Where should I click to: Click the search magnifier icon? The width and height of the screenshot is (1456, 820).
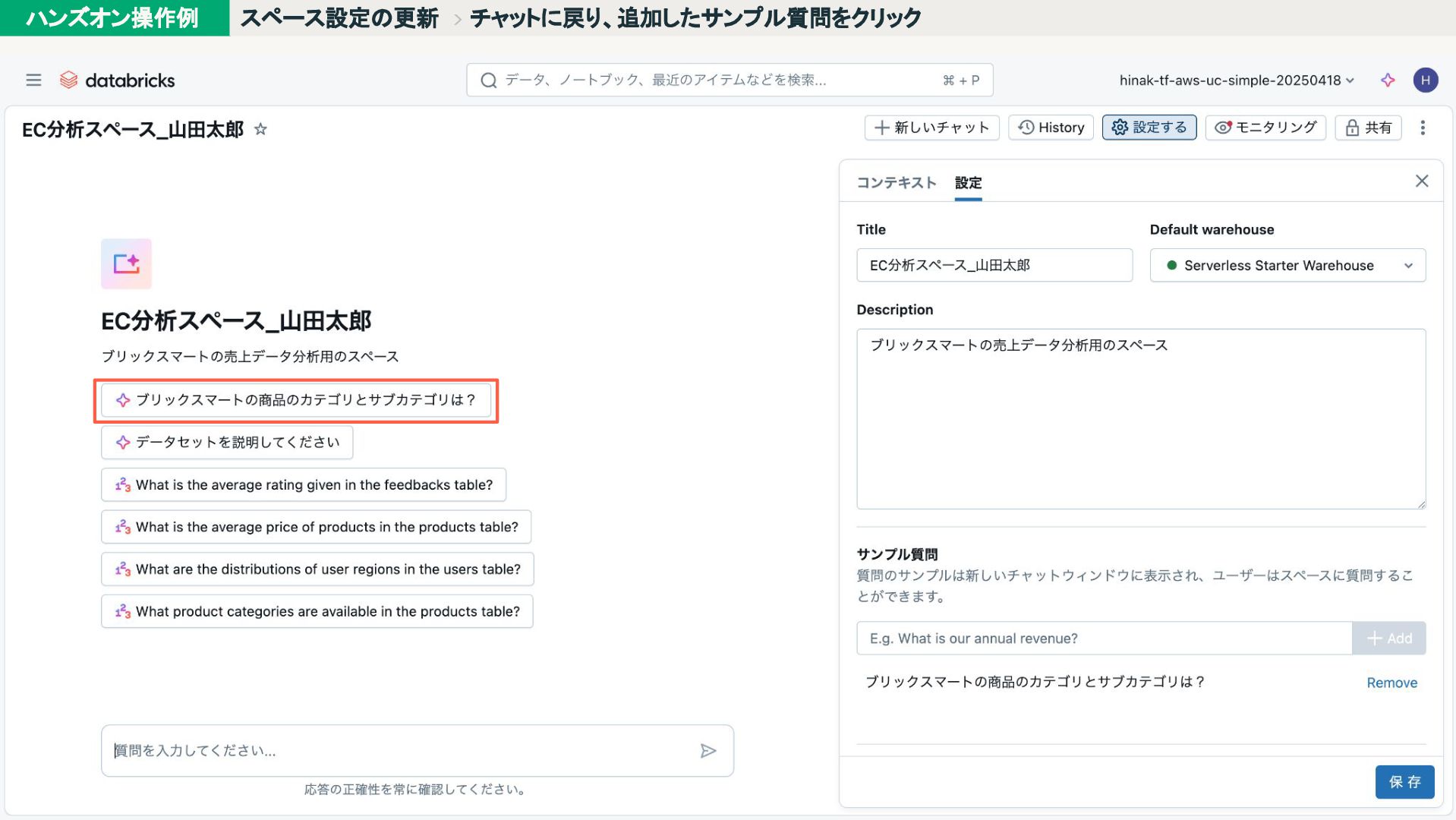[x=489, y=80]
